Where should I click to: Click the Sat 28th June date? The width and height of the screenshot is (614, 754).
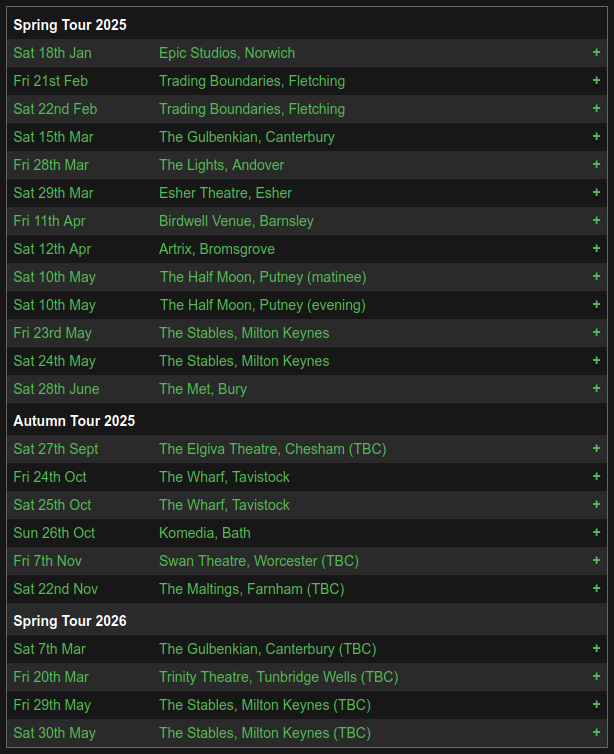(x=56, y=389)
